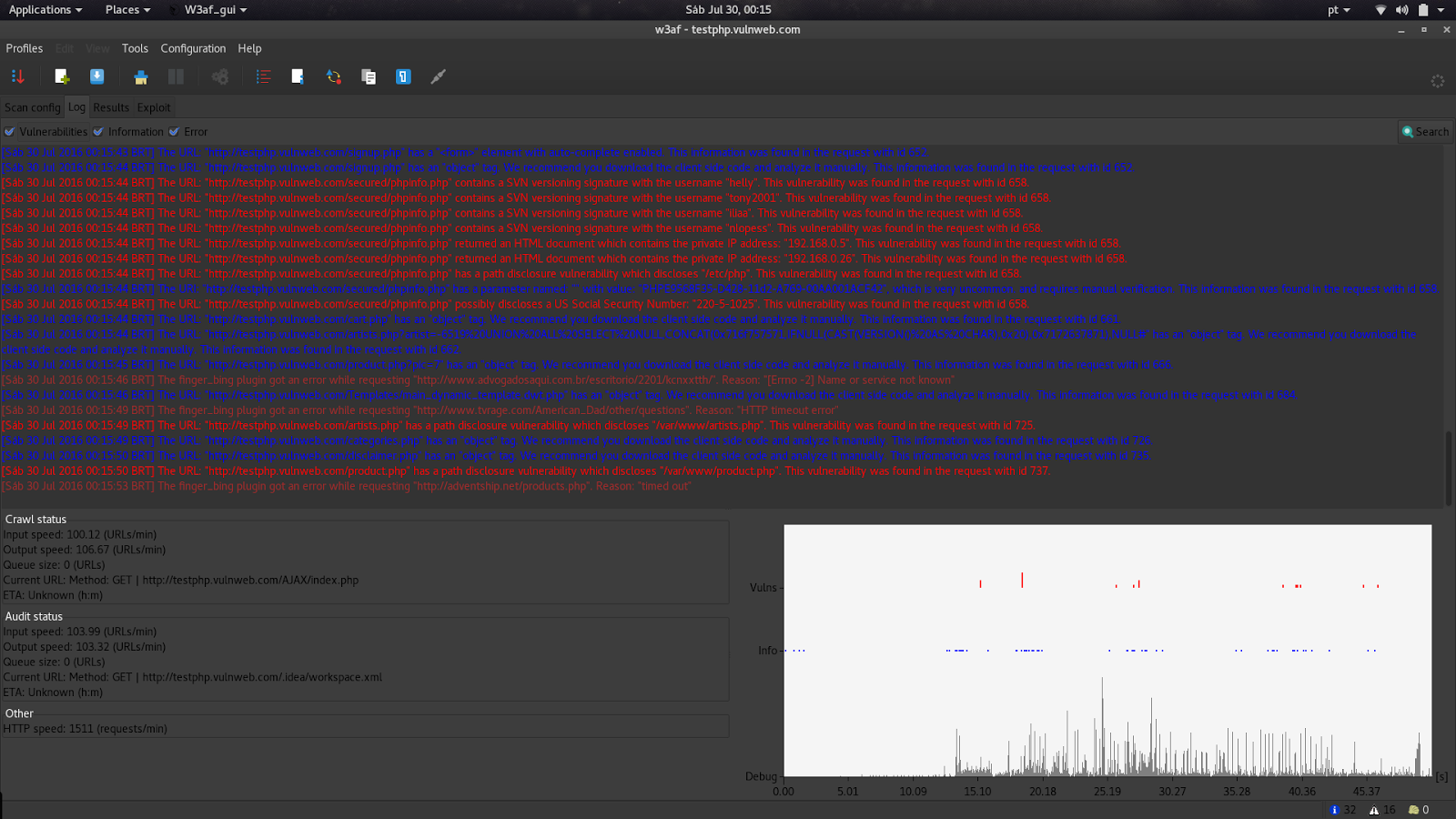Viewport: 1456px width, 819px height.
Task: Enable the Vulnerabilities log filter
Action: tap(9, 131)
